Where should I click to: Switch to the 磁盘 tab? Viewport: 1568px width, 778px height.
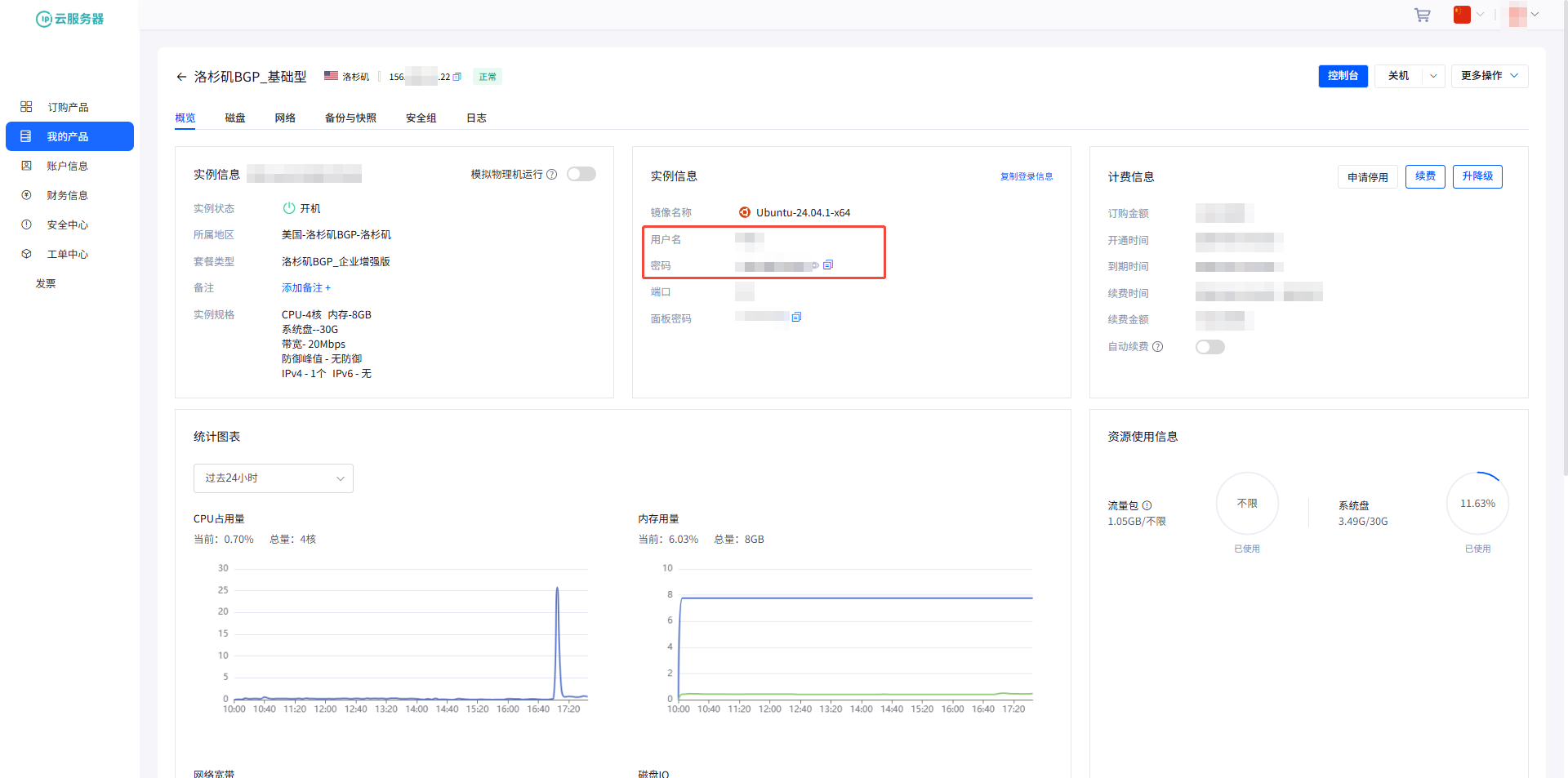coord(235,118)
